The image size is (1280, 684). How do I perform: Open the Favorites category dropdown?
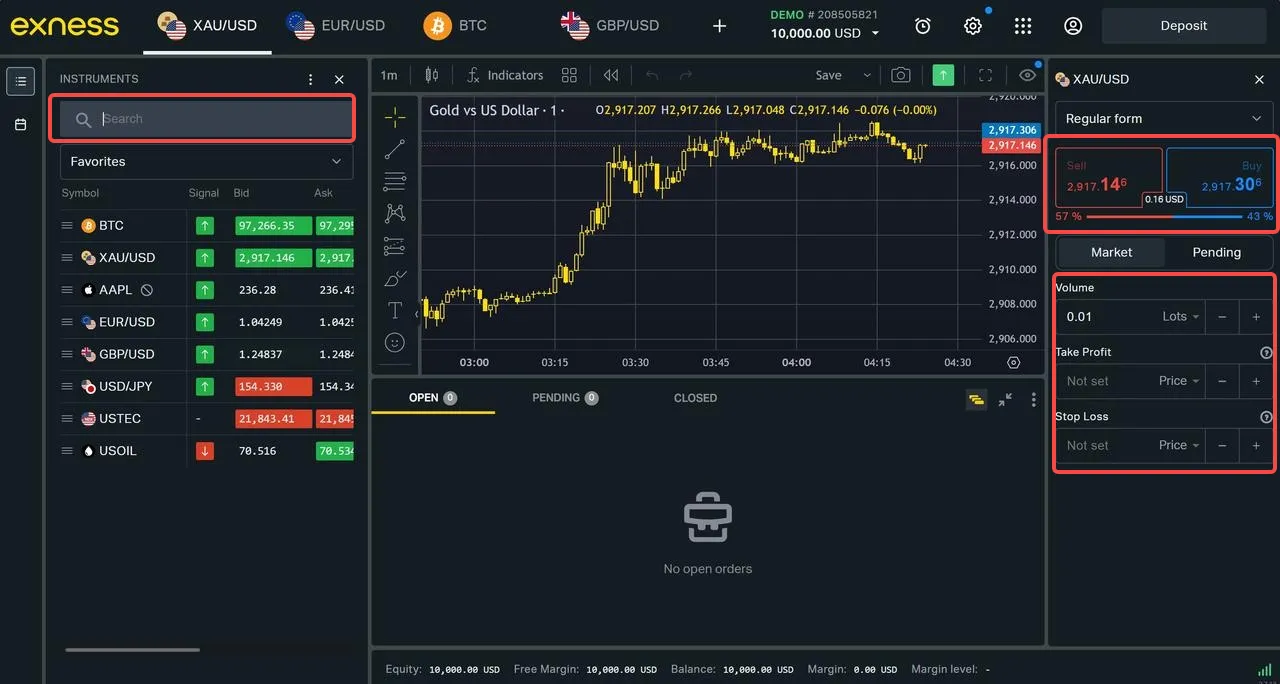click(206, 161)
